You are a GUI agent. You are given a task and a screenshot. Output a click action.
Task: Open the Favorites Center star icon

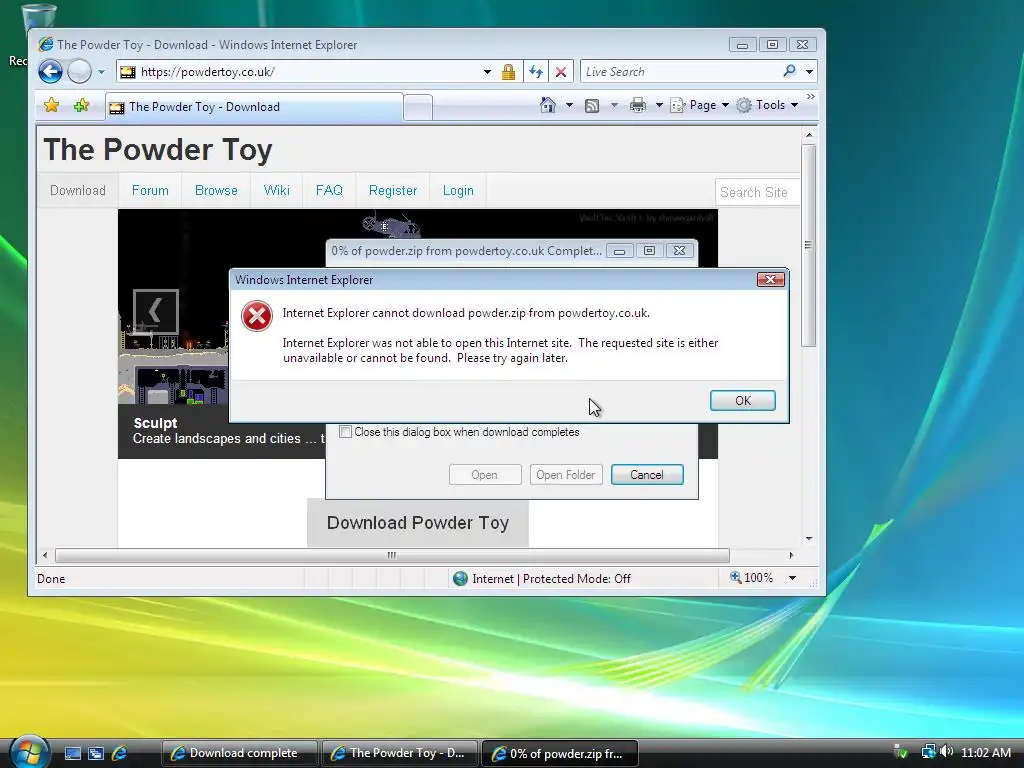pos(52,105)
